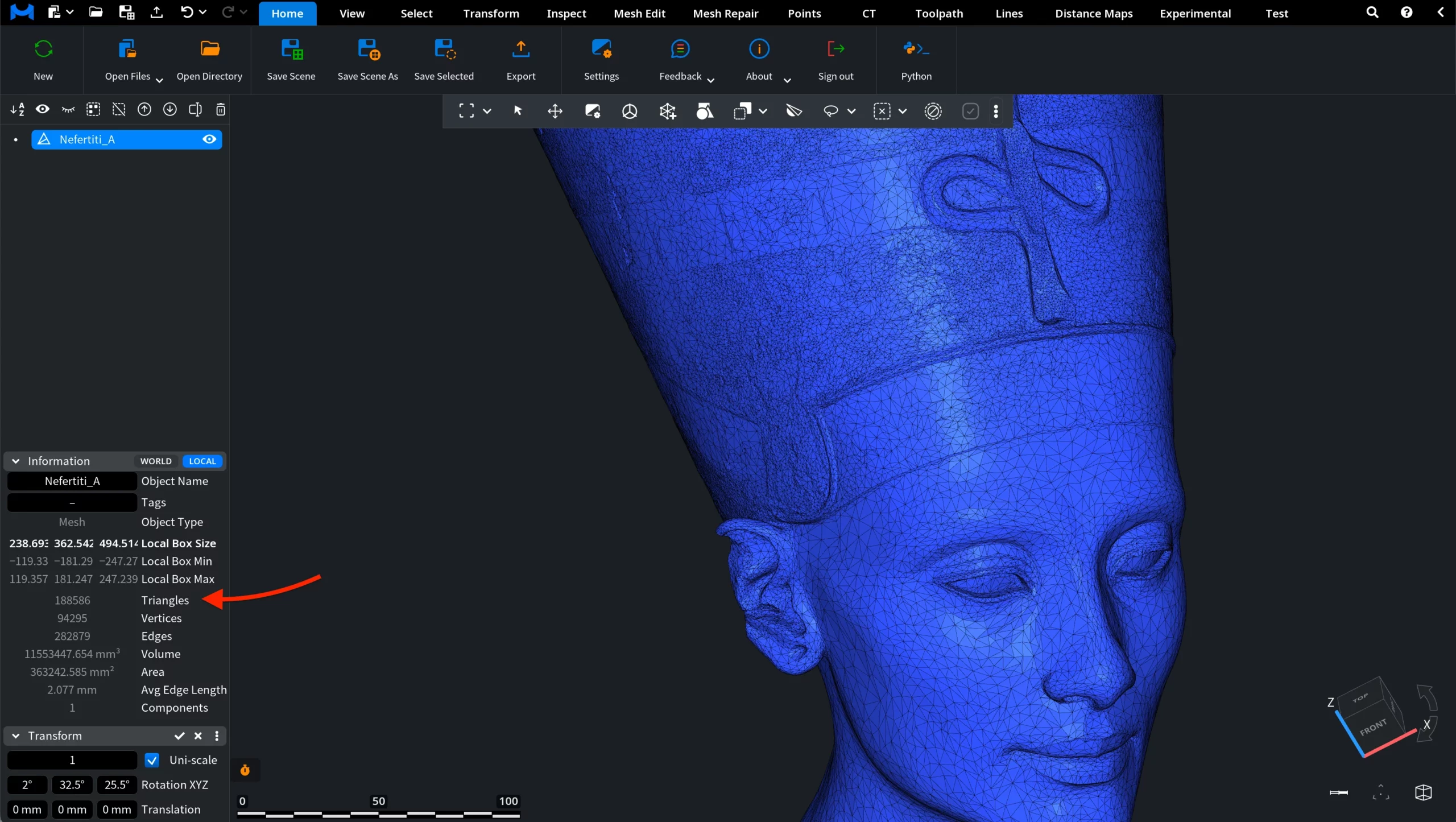The image size is (1456, 822).
Task: Switch to the View tab
Action: tap(352, 13)
